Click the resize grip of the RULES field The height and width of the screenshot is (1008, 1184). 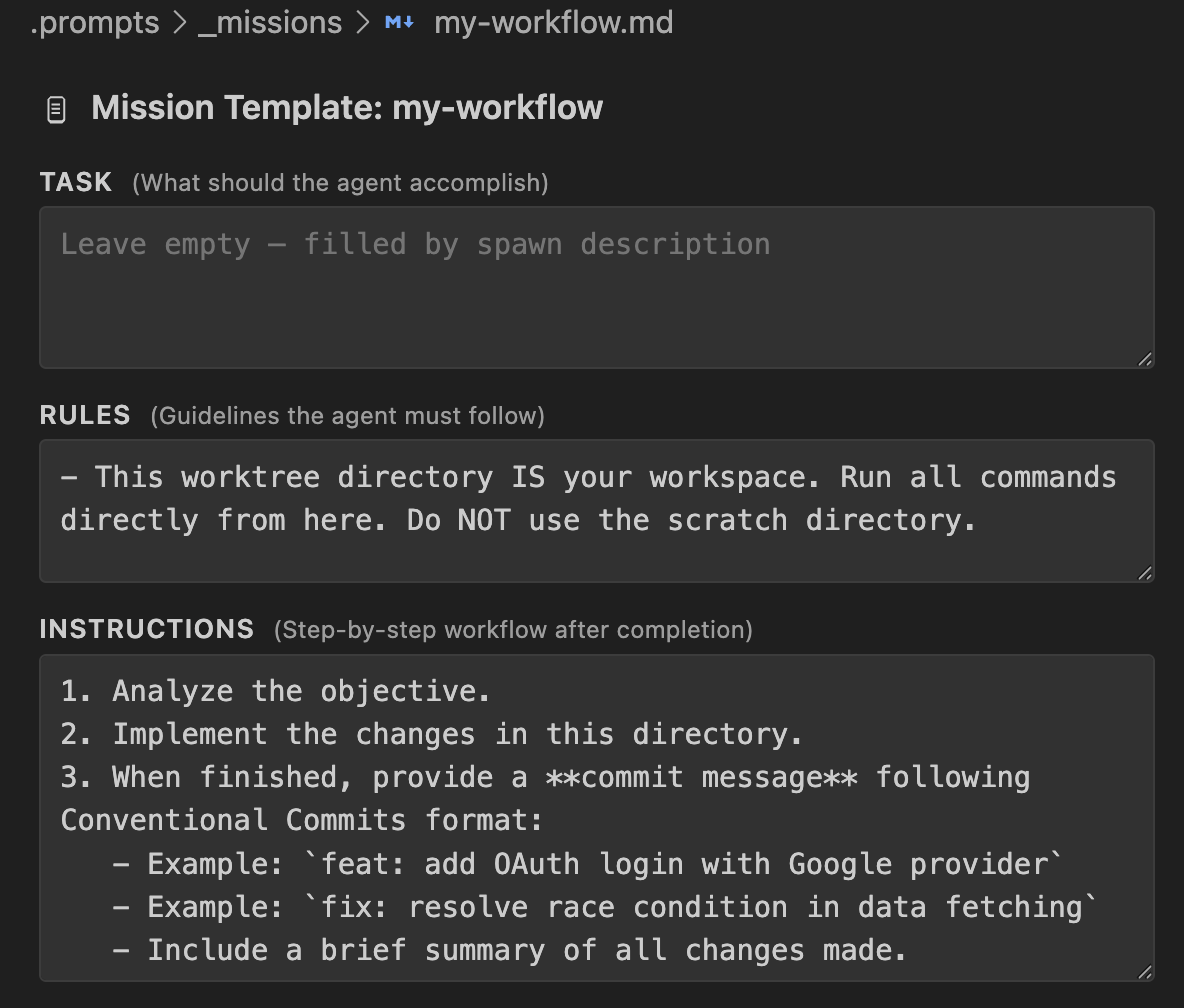[1144, 570]
